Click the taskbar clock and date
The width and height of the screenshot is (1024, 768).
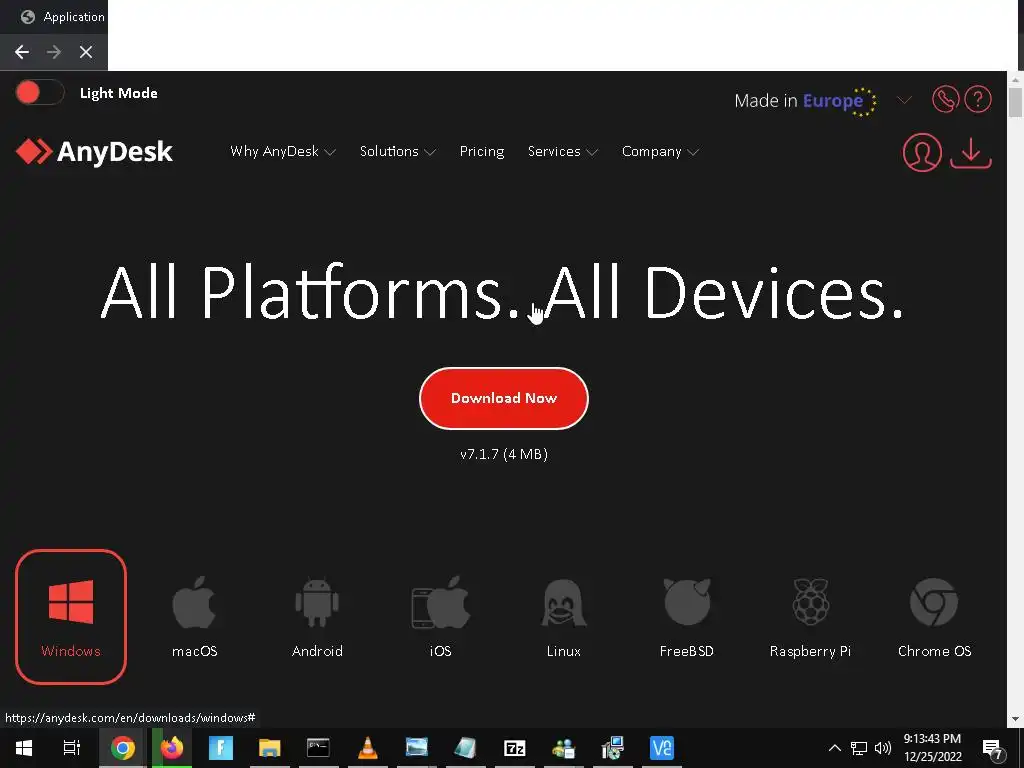pos(932,748)
